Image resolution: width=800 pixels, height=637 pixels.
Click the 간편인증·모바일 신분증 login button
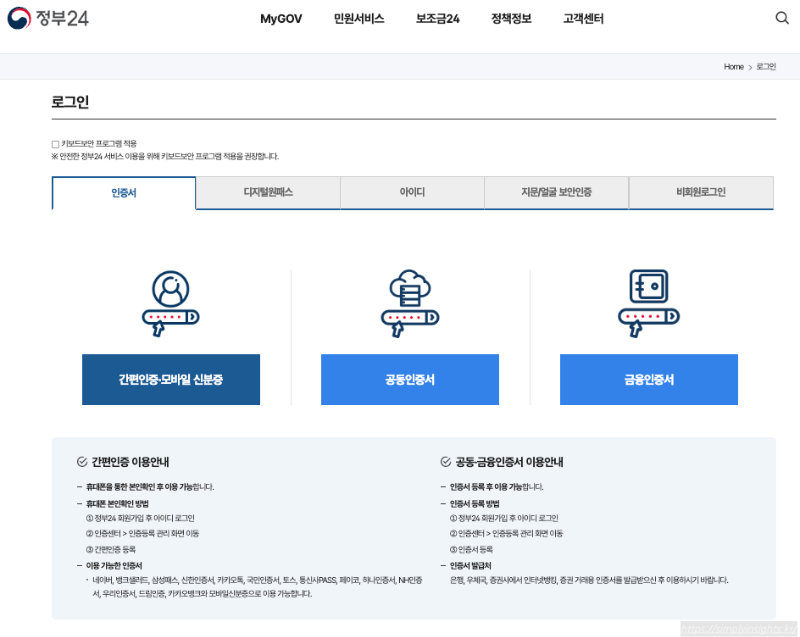pos(170,380)
